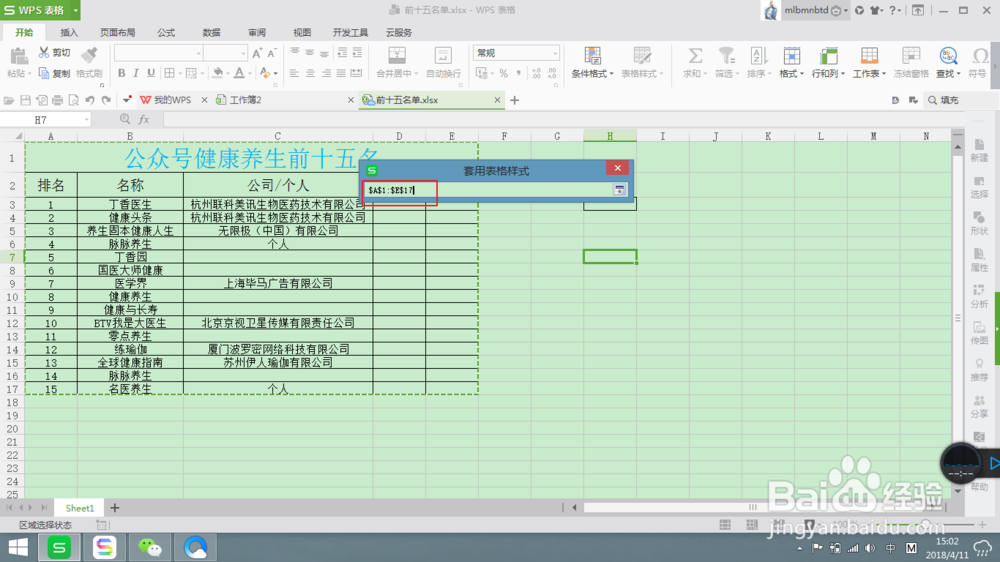The image size is (1000, 562).
Task: Open the font name combo box
Action: pos(159,53)
